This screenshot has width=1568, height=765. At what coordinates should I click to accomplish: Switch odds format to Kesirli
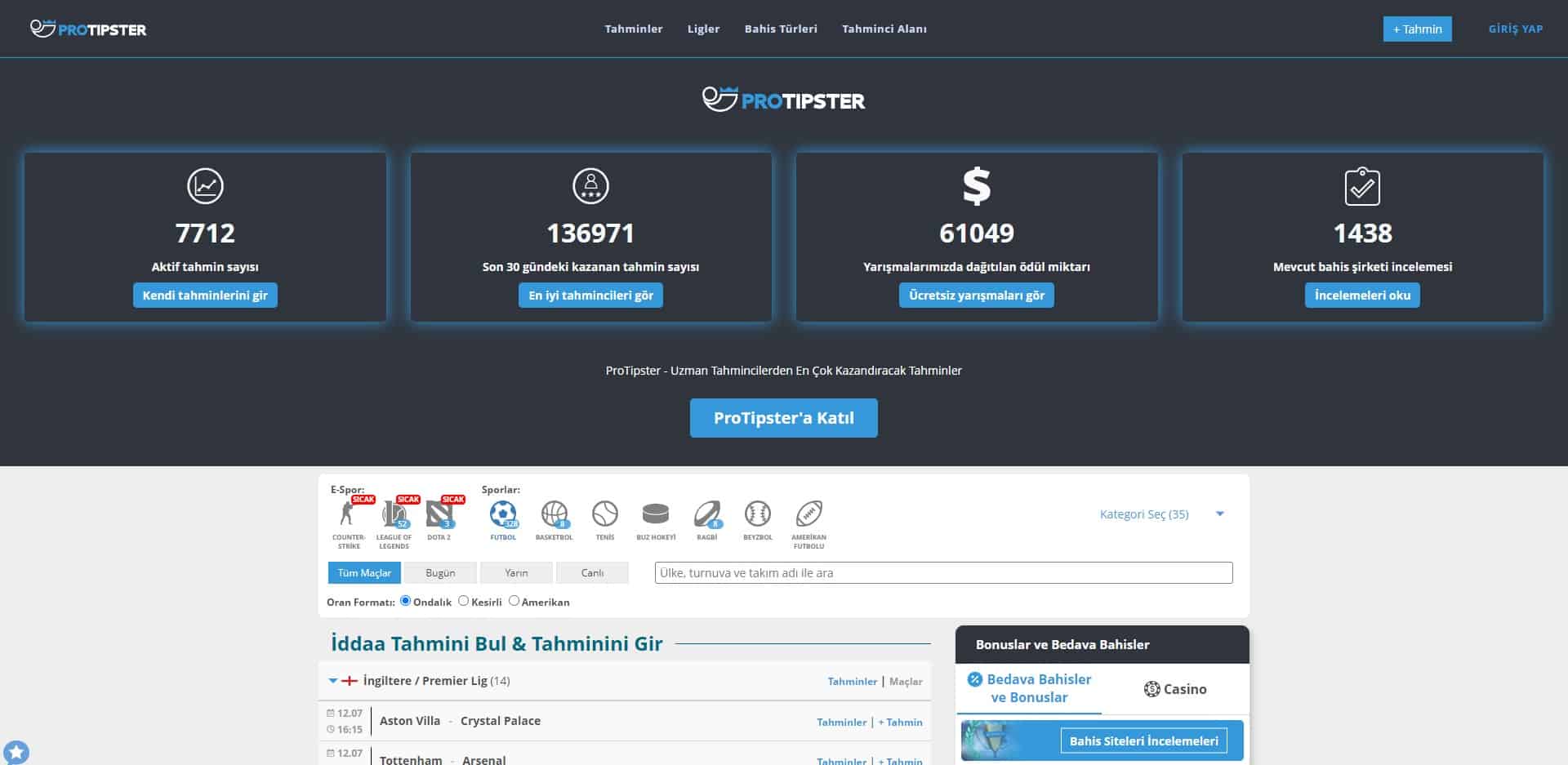click(464, 601)
